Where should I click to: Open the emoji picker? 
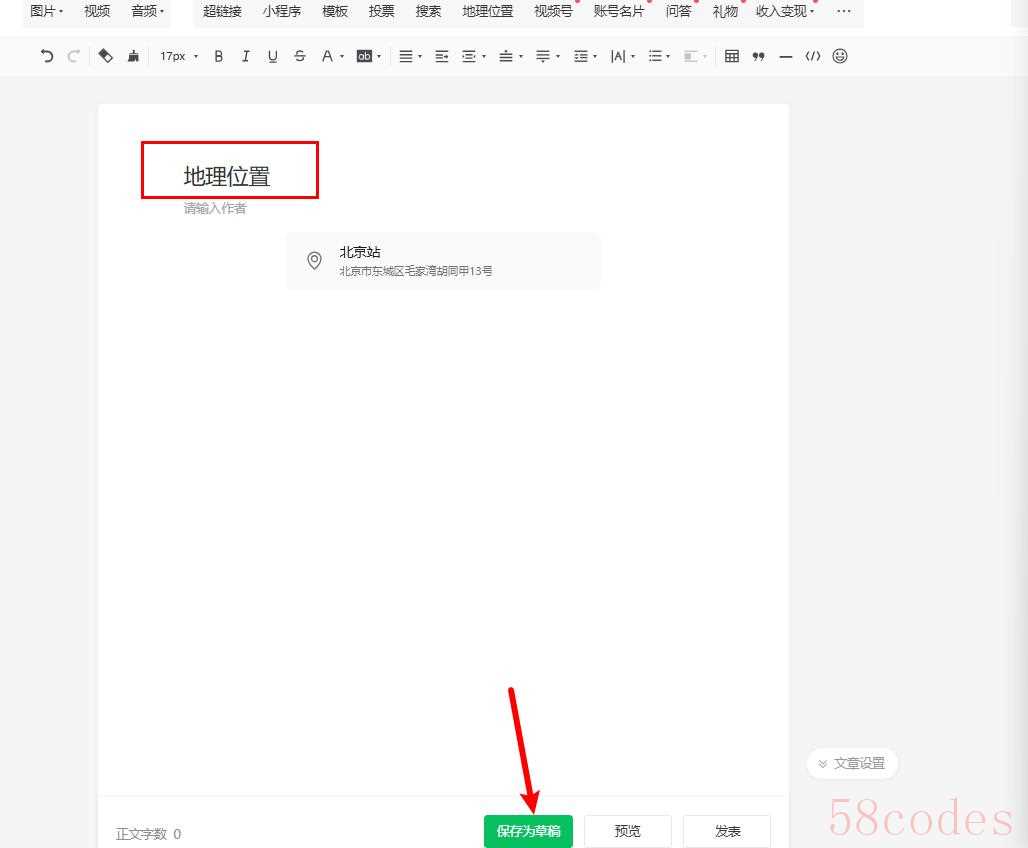[x=840, y=56]
